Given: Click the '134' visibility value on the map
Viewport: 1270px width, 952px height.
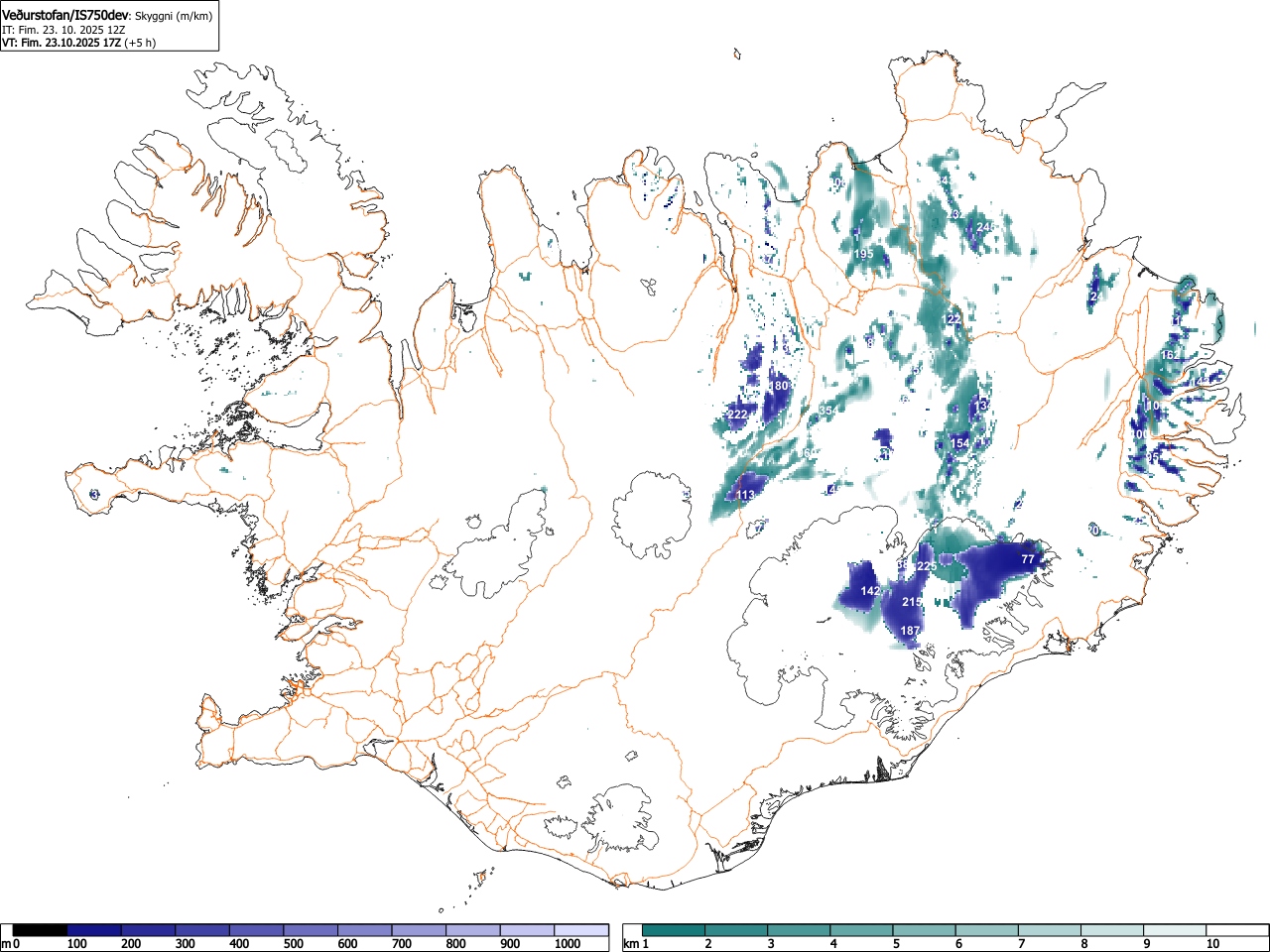Looking at the screenshot, I should (982, 406).
